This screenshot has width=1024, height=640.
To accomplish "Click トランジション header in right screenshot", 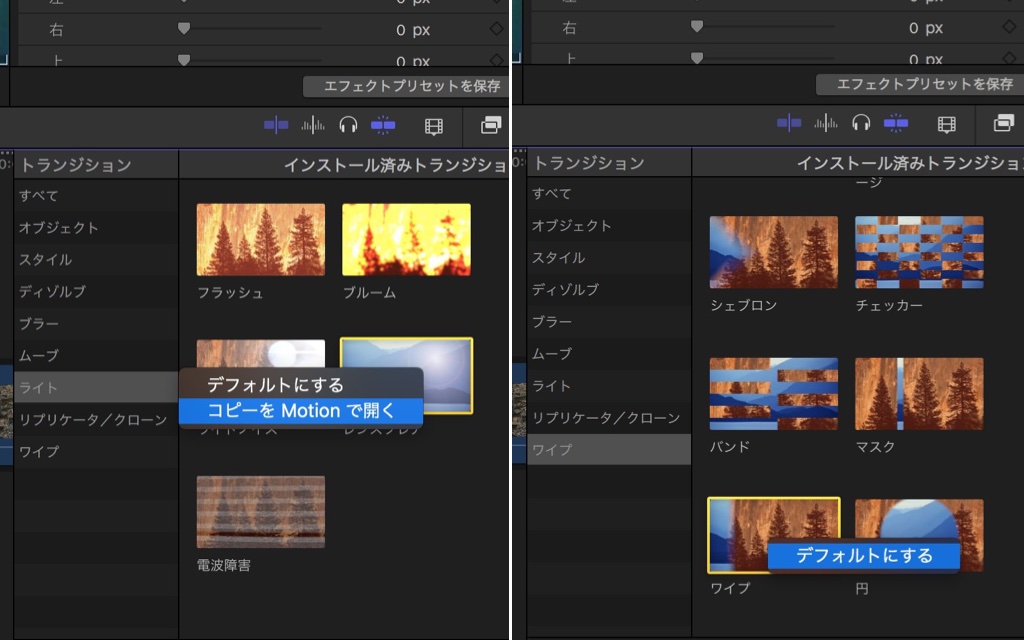I will (x=589, y=163).
